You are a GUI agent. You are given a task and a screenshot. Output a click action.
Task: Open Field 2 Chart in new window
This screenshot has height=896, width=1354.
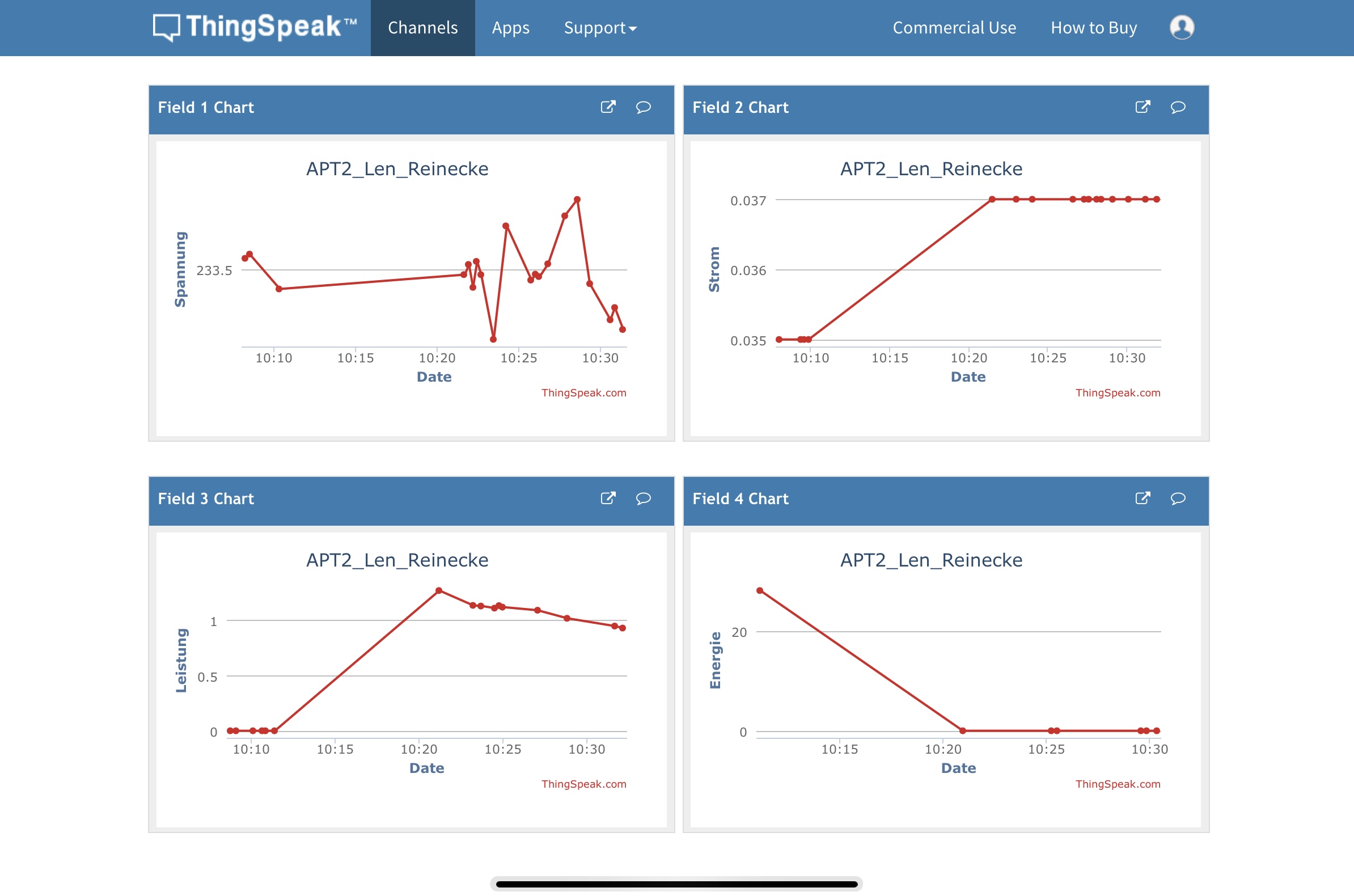coord(1142,107)
